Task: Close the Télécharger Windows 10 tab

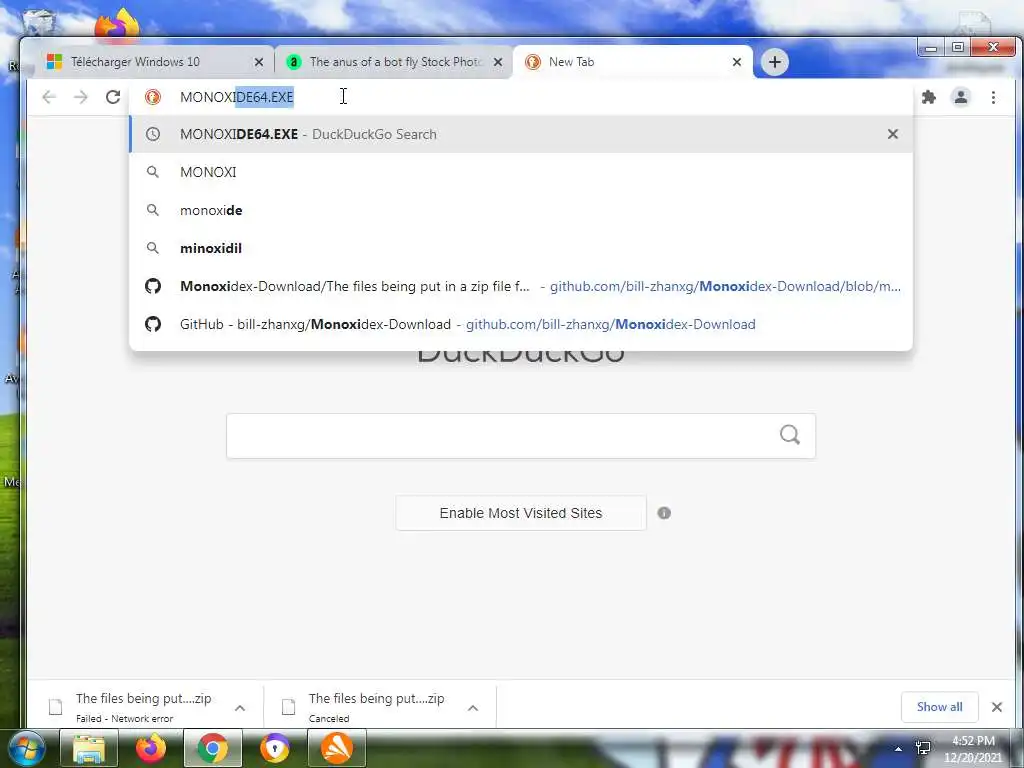Action: point(259,62)
